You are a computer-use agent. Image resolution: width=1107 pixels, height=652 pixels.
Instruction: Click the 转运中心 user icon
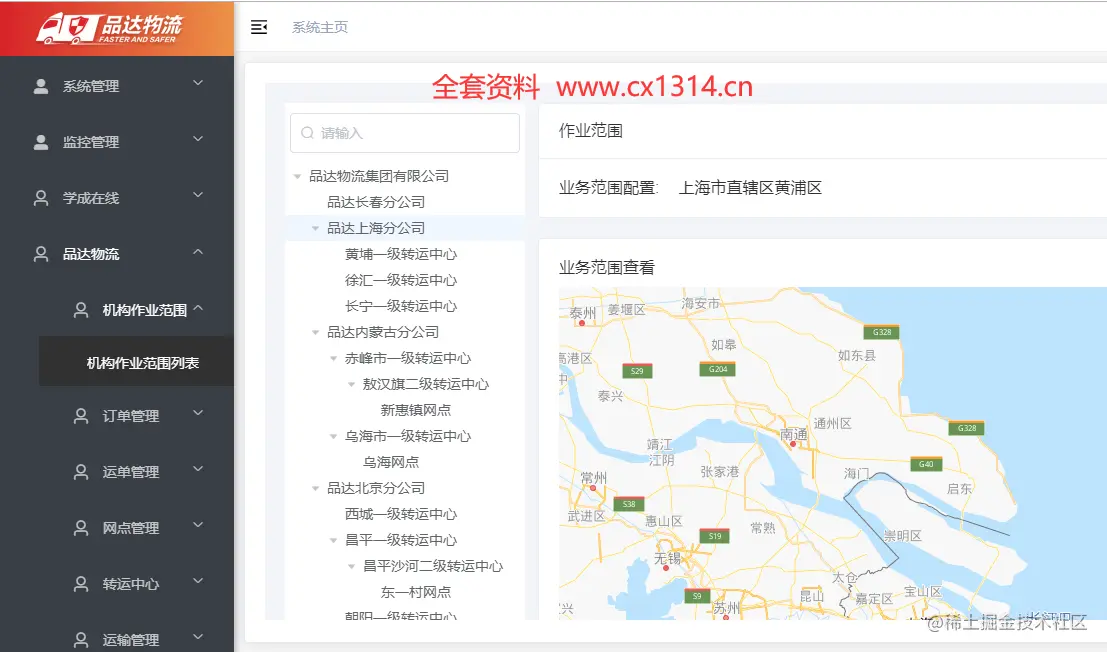click(x=81, y=584)
